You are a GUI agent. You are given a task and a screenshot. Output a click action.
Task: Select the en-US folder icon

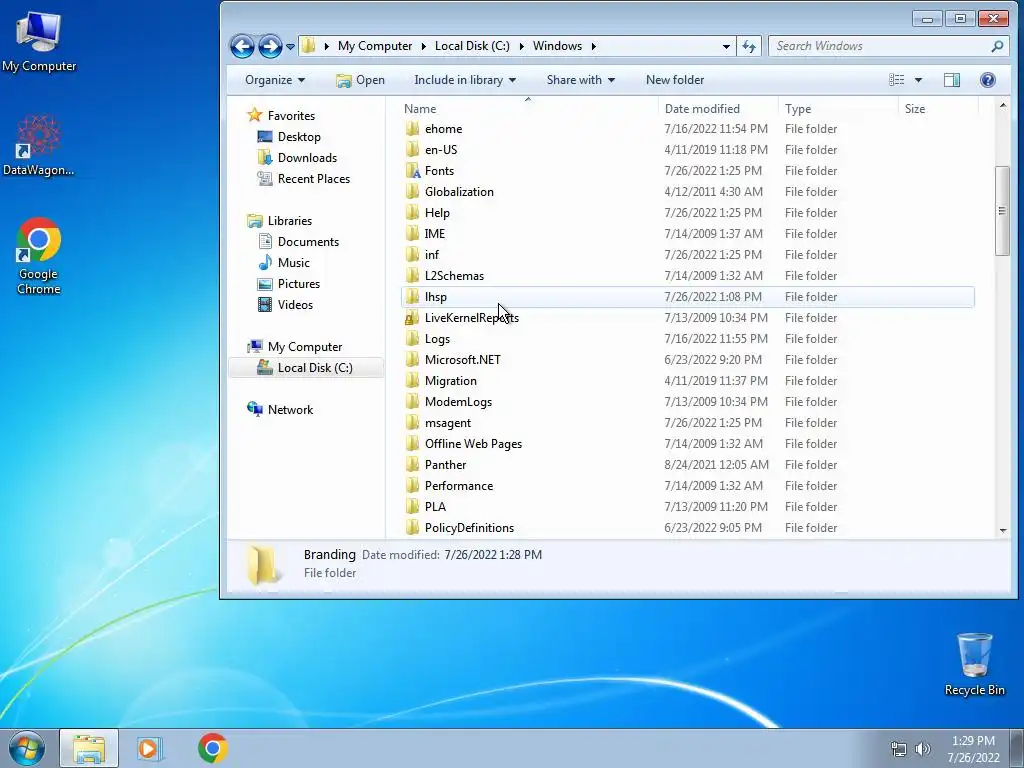(x=412, y=150)
